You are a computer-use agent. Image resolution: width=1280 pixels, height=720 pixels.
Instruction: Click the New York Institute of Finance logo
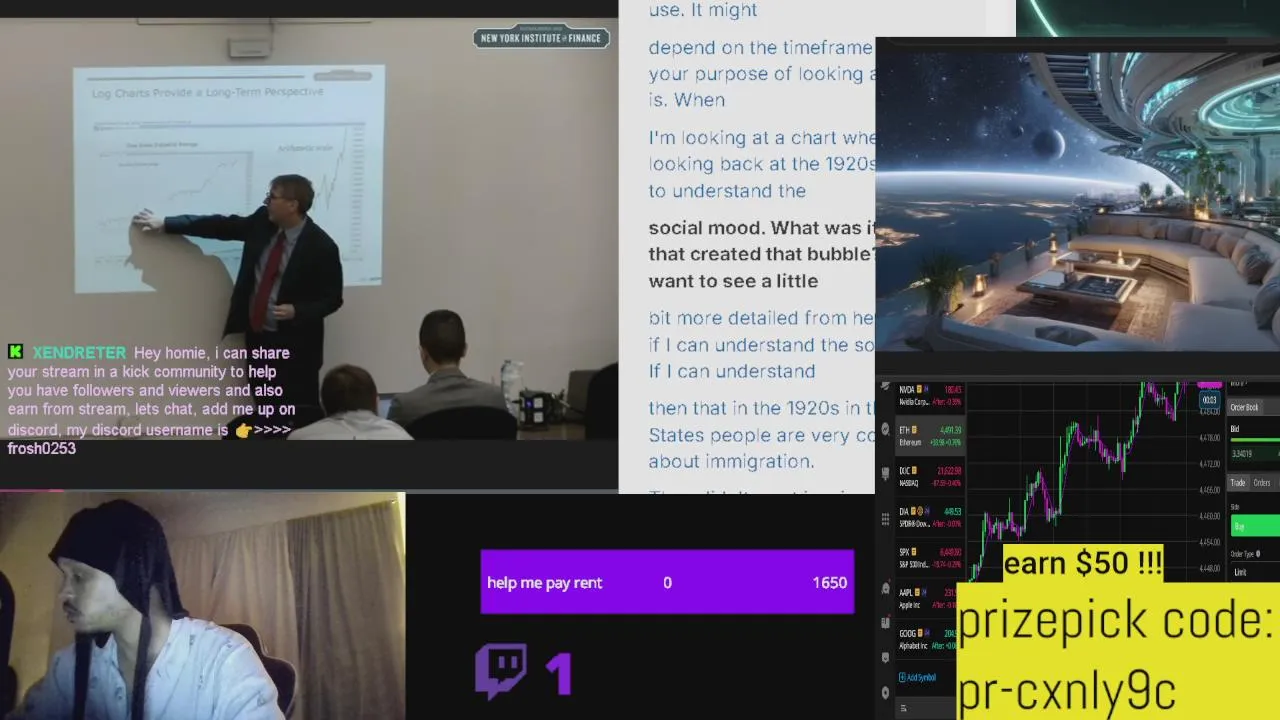(541, 38)
